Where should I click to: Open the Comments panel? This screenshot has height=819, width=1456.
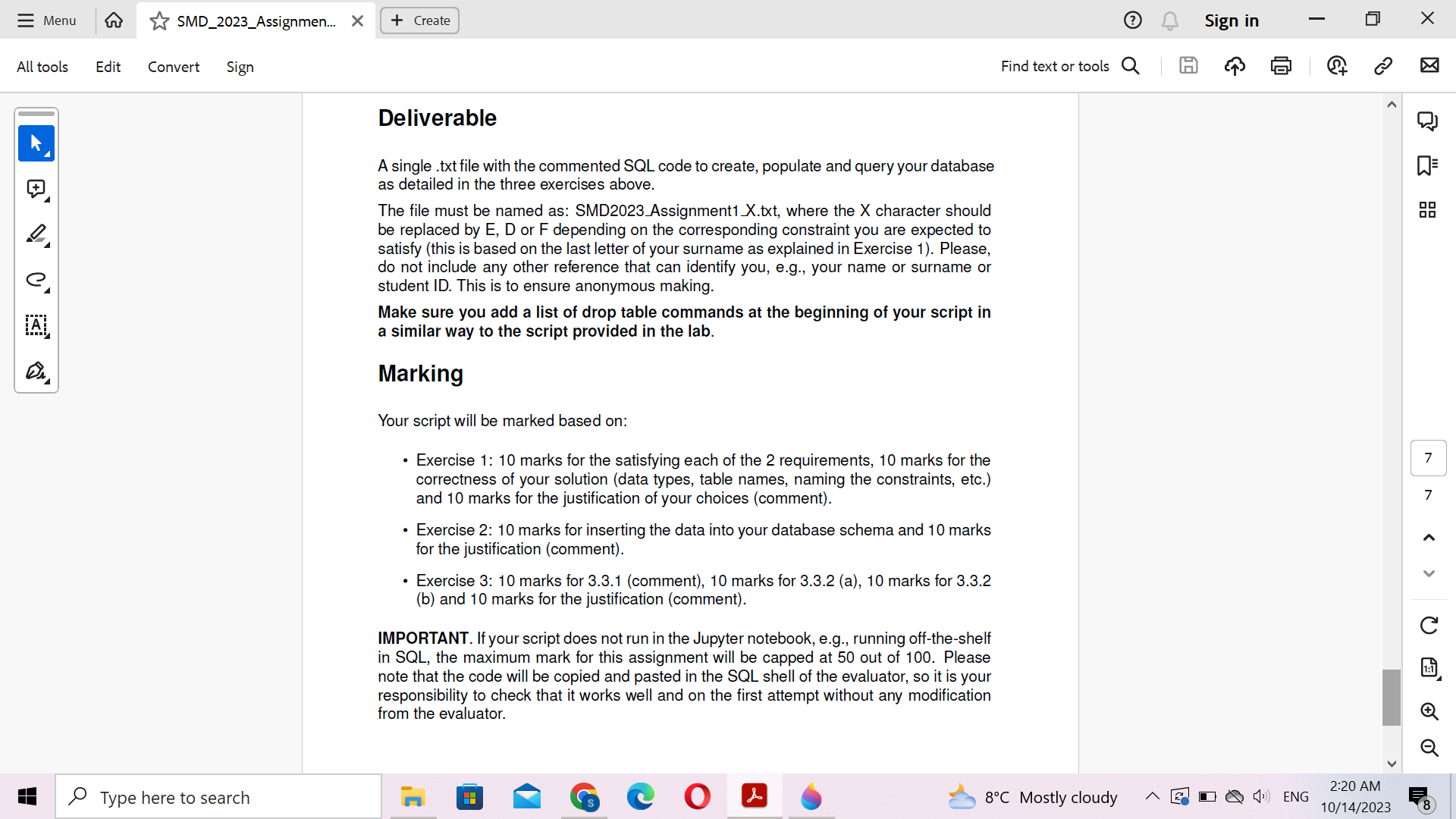tap(1428, 121)
